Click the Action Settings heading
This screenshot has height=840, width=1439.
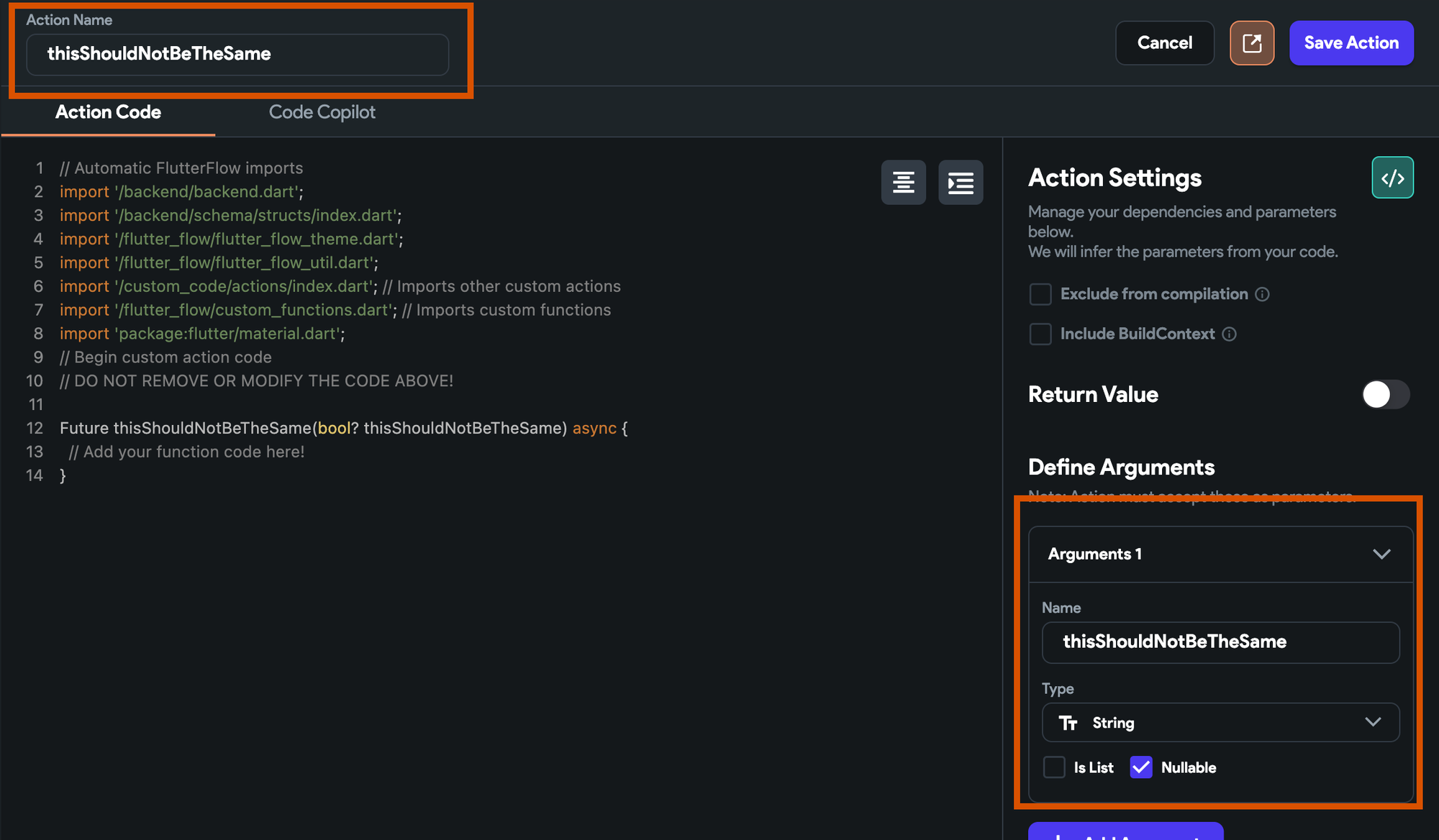1115,178
